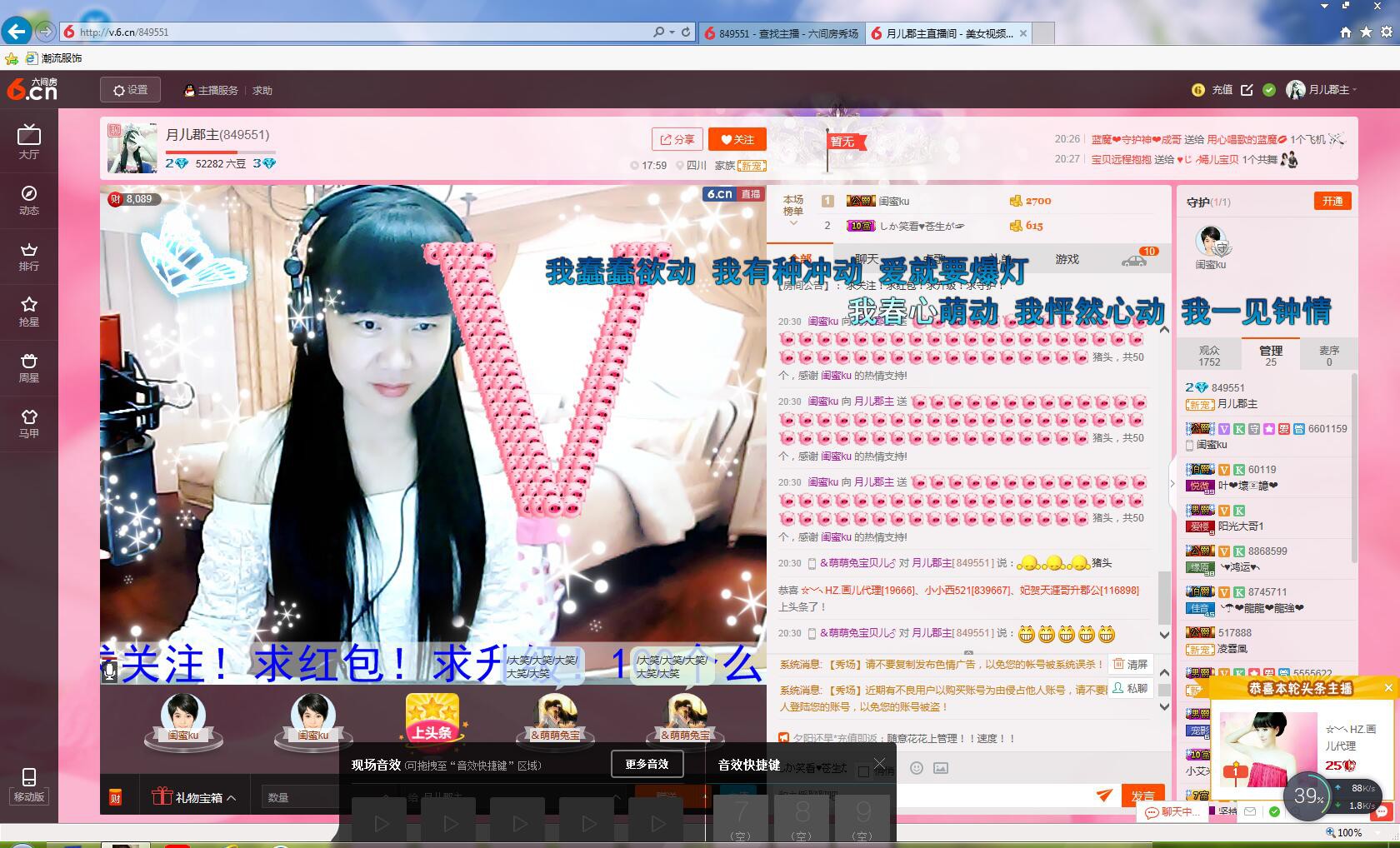Open the browser favorites star icon
The width and height of the screenshot is (1400, 848).
click(x=1366, y=32)
